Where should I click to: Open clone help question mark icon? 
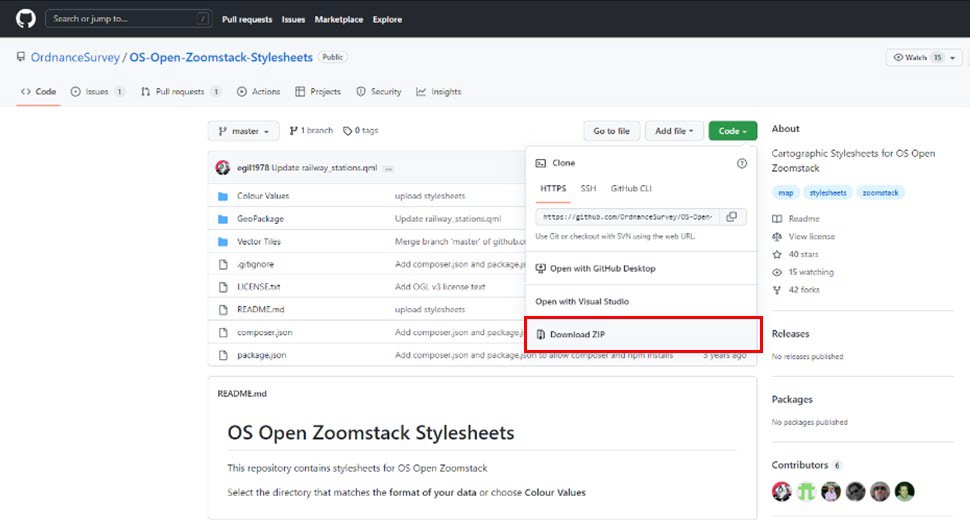(742, 163)
